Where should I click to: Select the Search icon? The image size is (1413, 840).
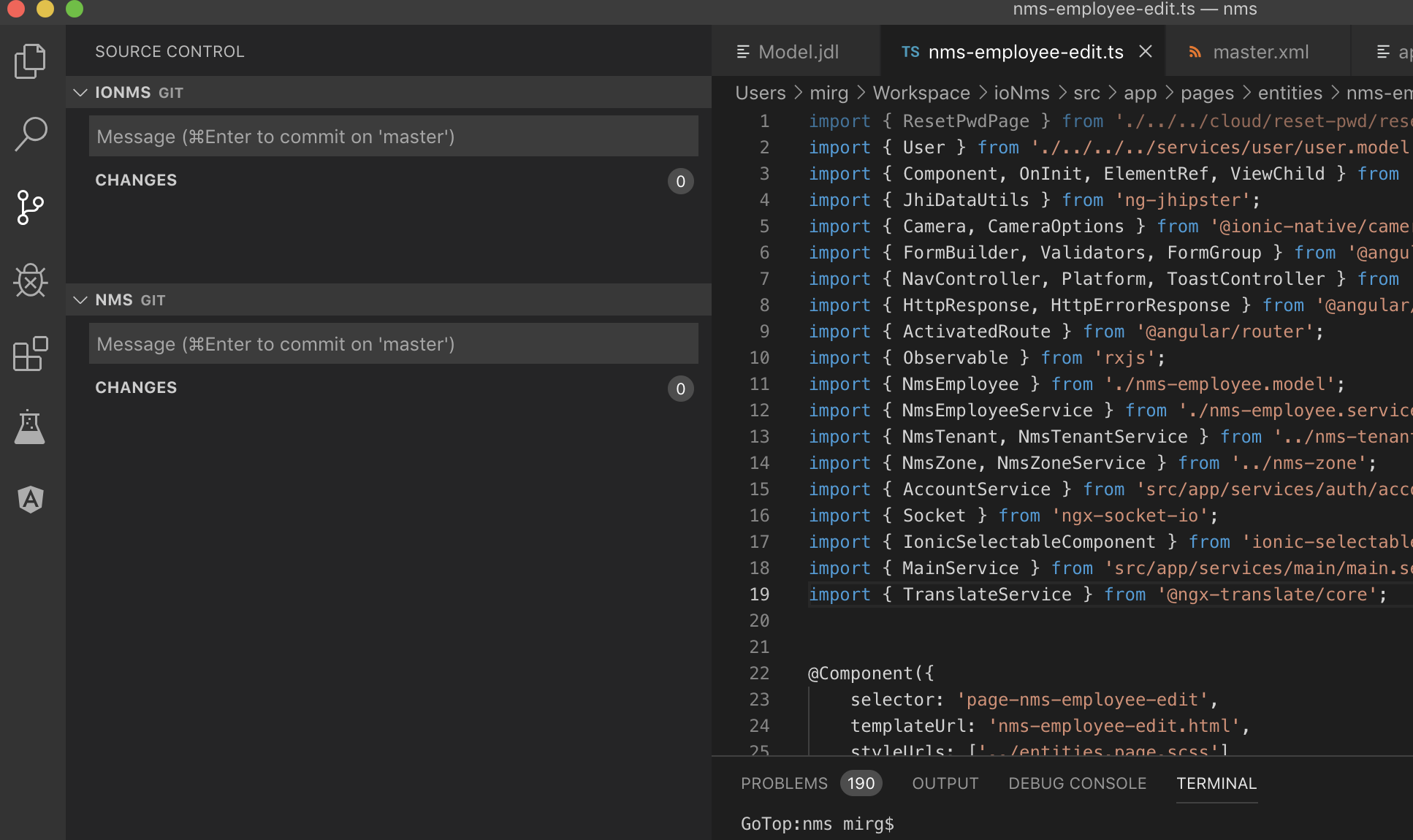[30, 134]
